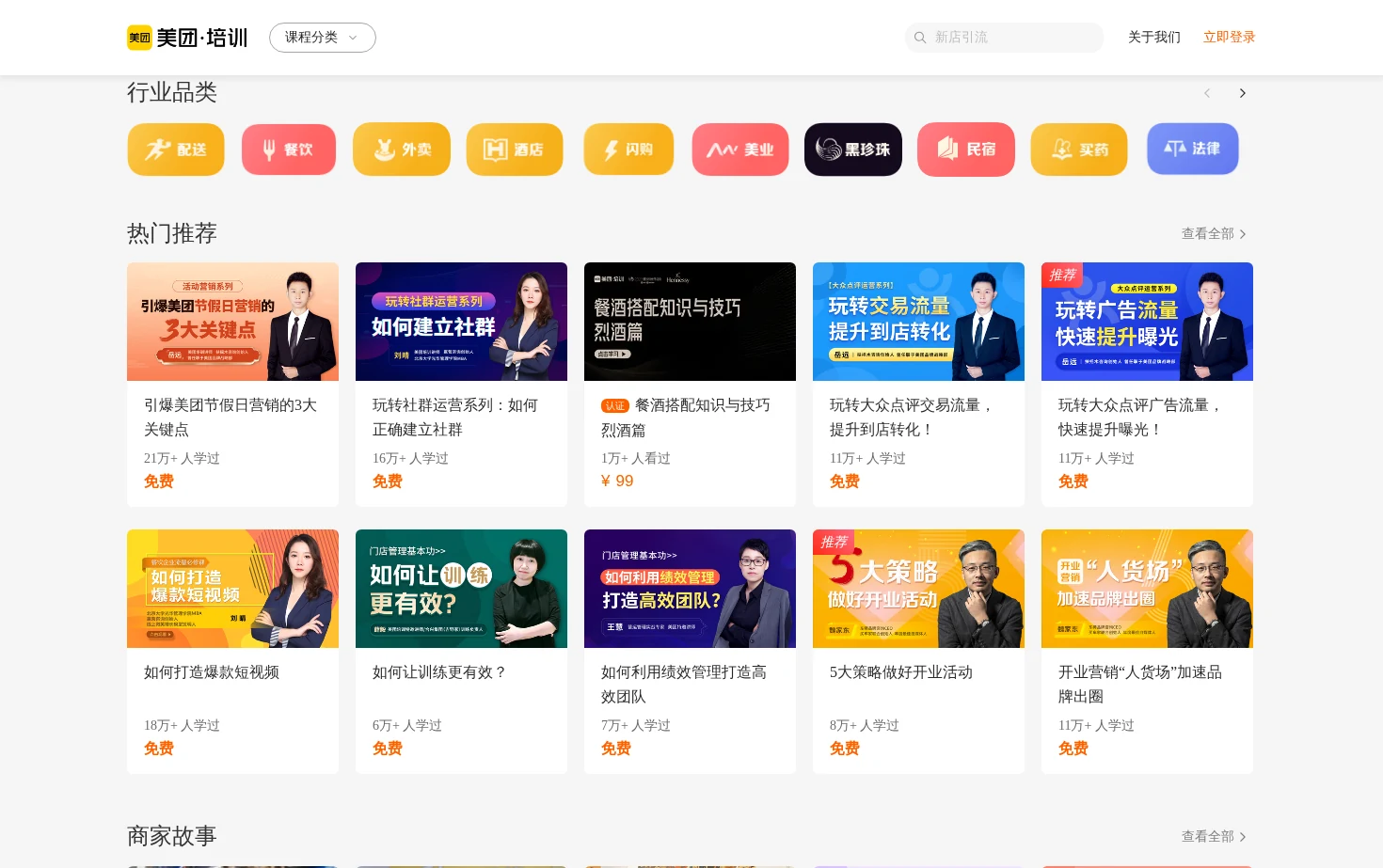Select the 黑珍珠 industry category
Screen dimensions: 1383x868
click(x=853, y=150)
